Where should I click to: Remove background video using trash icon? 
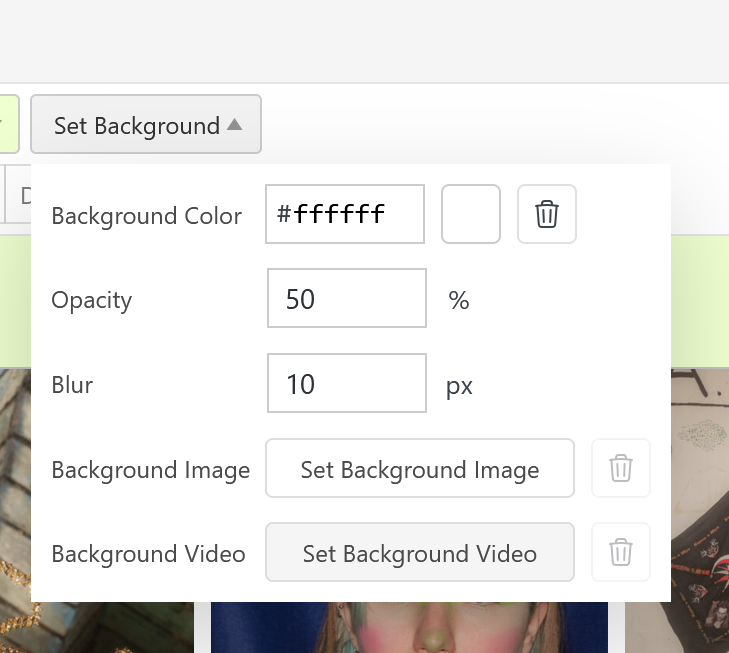coord(620,552)
